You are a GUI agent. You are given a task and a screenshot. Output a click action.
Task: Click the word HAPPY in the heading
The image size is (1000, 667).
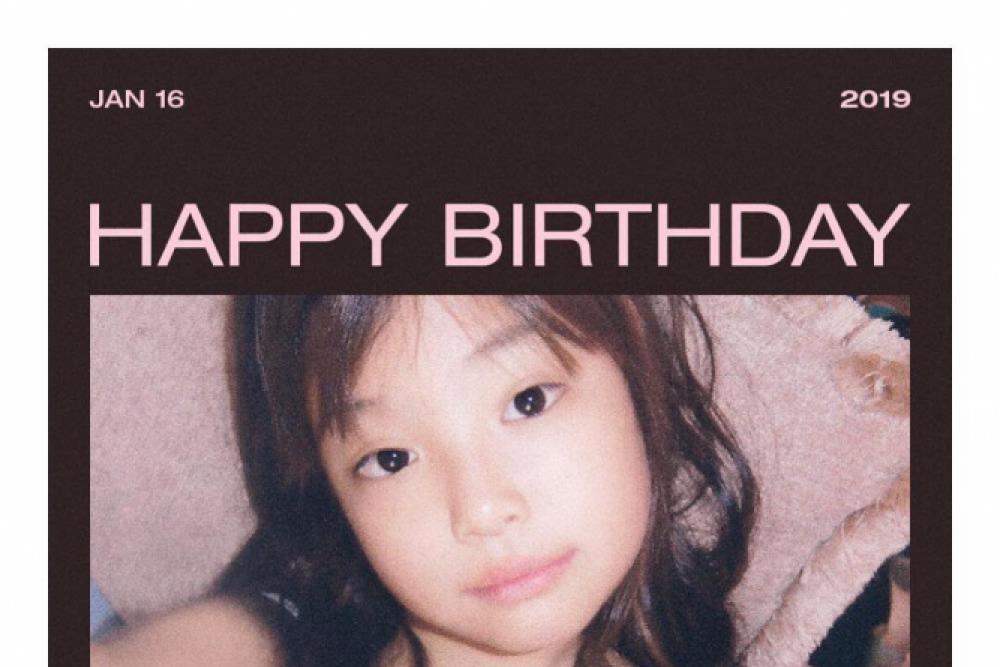pyautogui.click(x=248, y=235)
